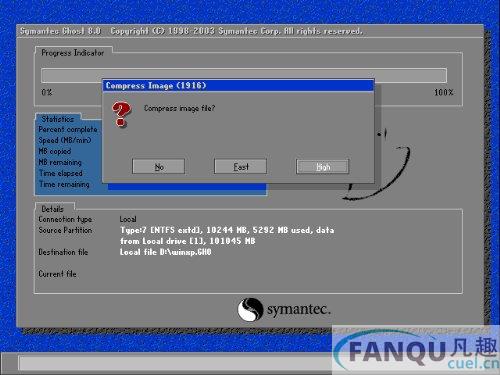Select High compression button

(x=322, y=166)
